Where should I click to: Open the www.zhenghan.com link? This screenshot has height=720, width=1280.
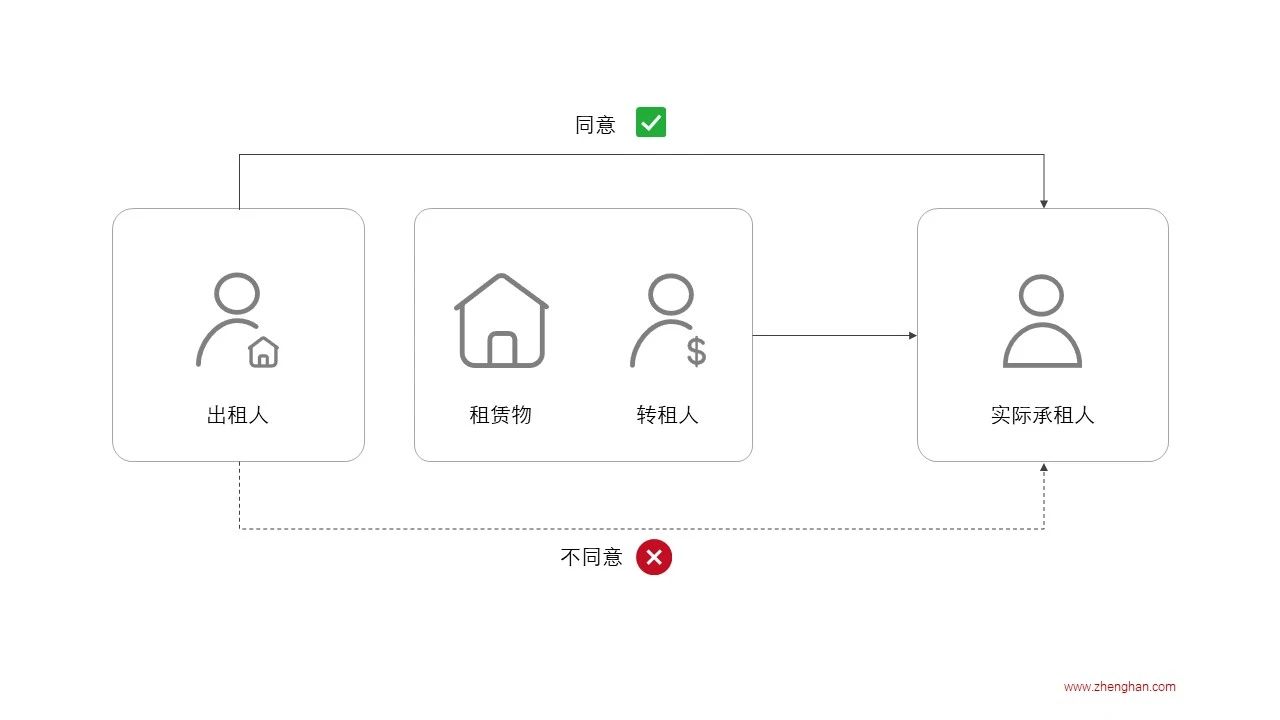tap(1119, 687)
